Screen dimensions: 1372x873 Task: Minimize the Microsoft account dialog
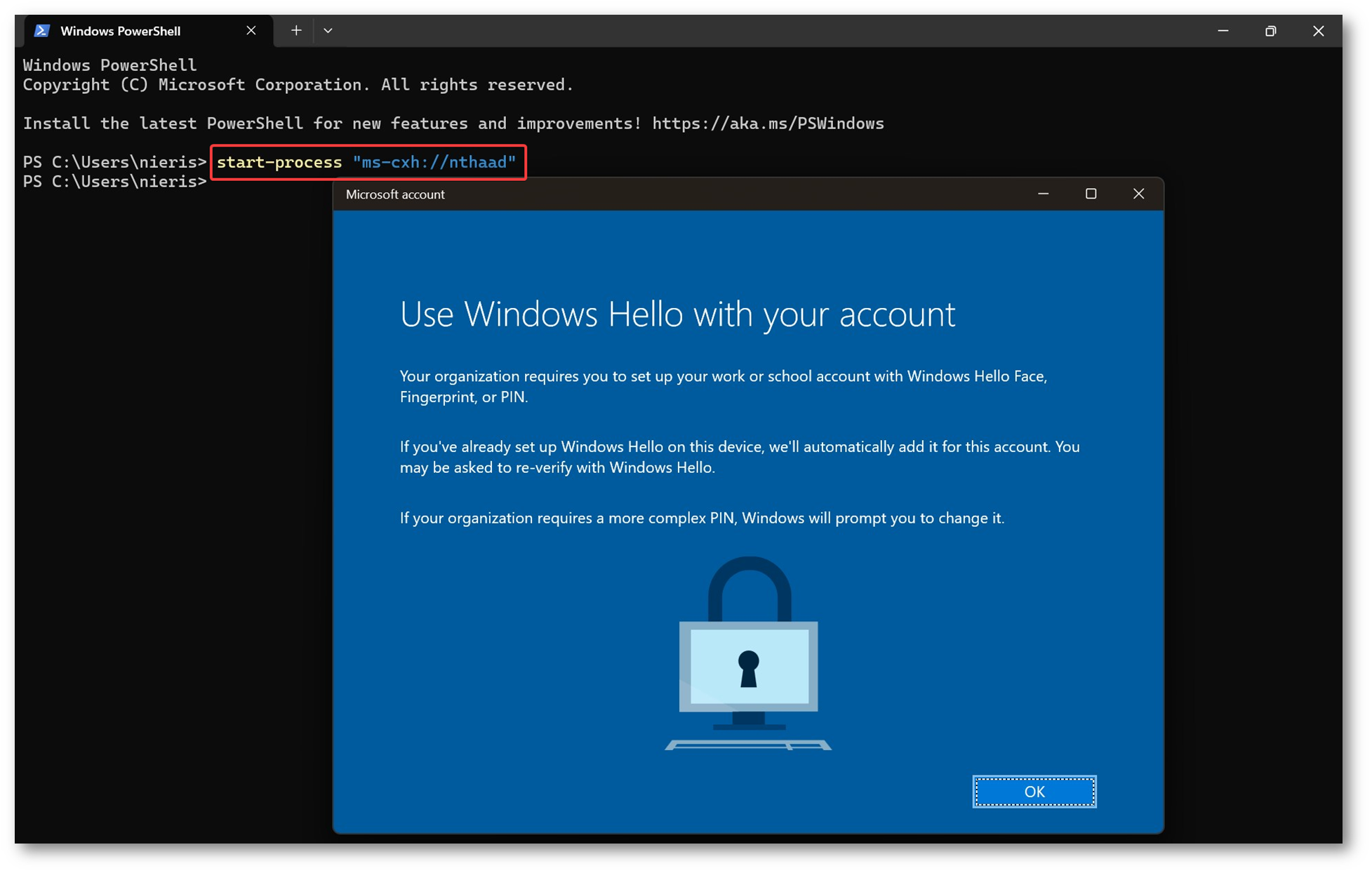pyautogui.click(x=1044, y=194)
